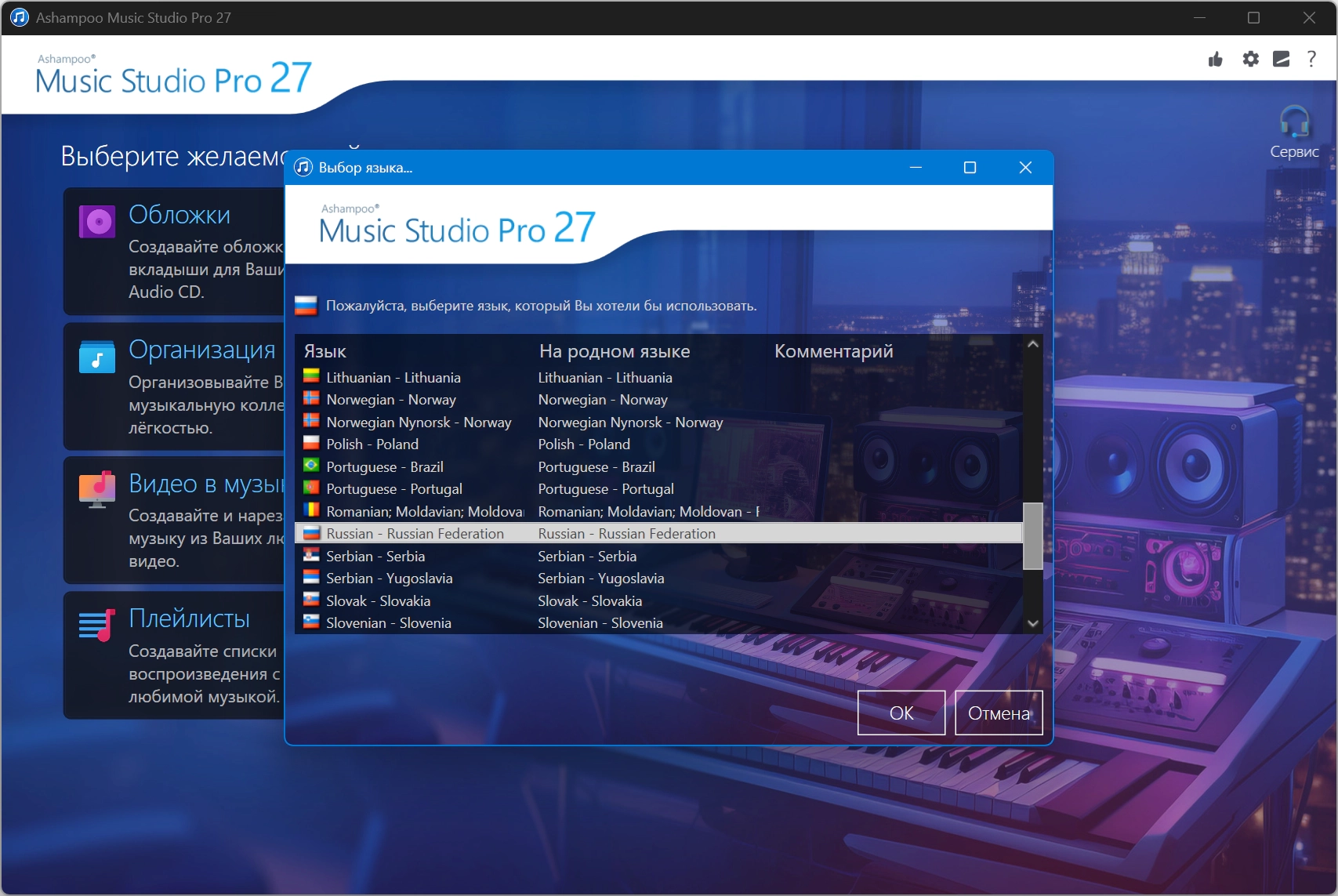Click the Ashampoo app icon in the main title bar
The image size is (1338, 896).
coord(20,17)
